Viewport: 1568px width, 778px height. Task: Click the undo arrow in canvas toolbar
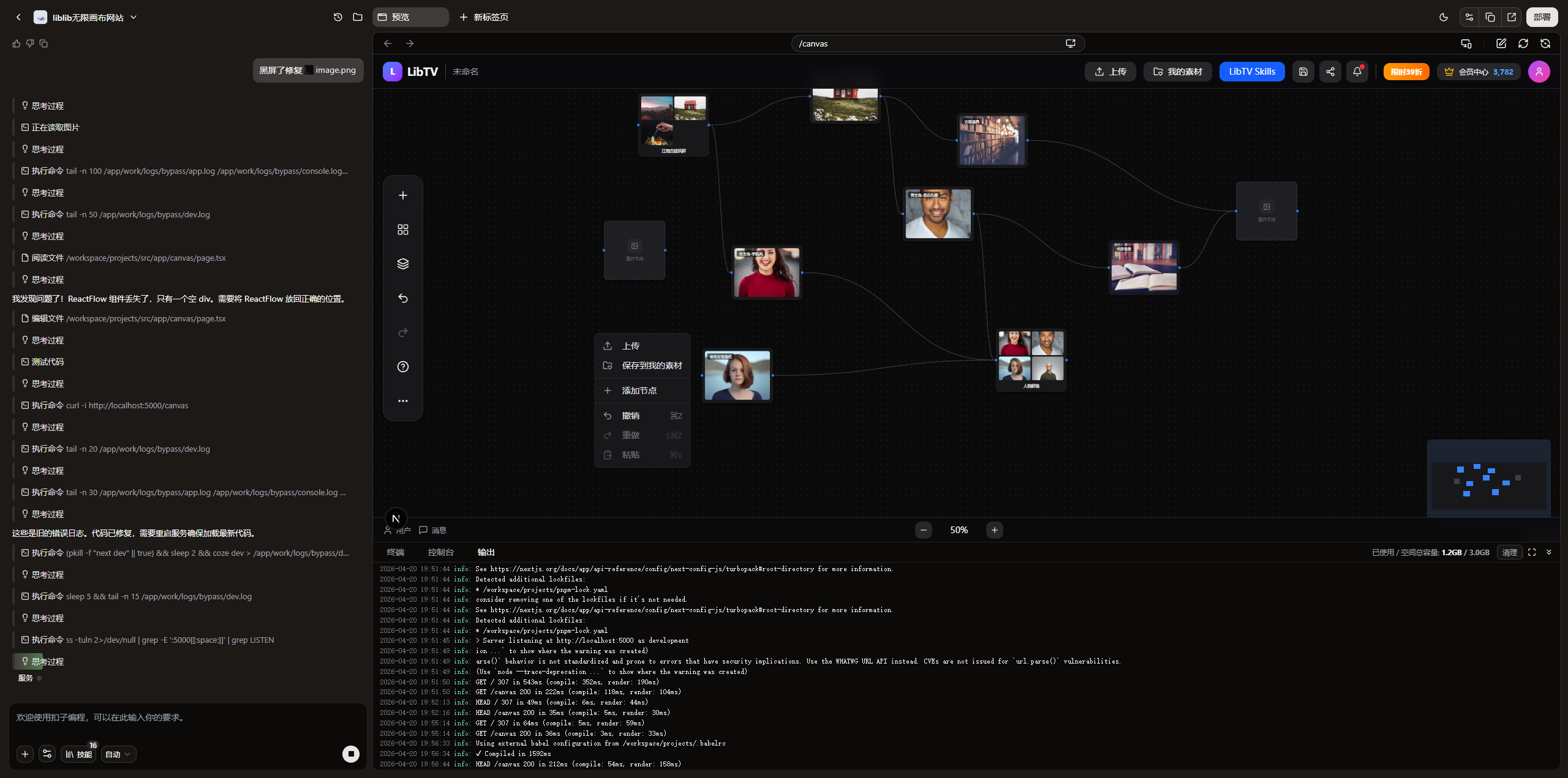[x=402, y=298]
